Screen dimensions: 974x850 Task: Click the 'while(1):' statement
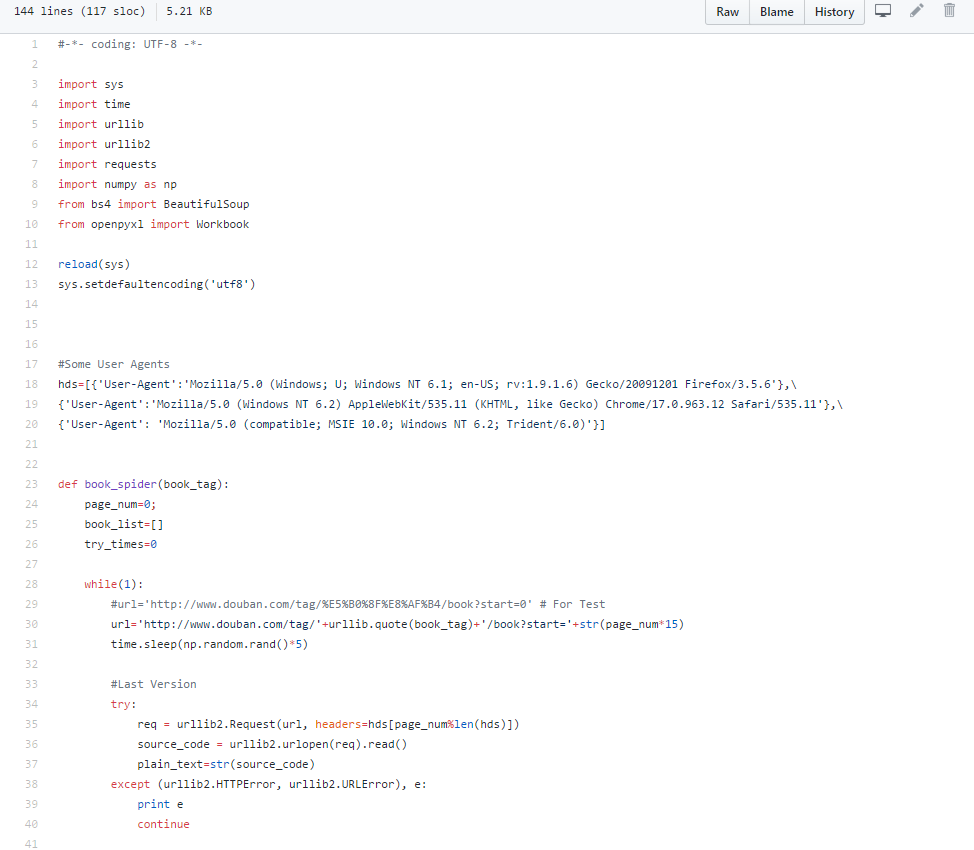pos(114,584)
